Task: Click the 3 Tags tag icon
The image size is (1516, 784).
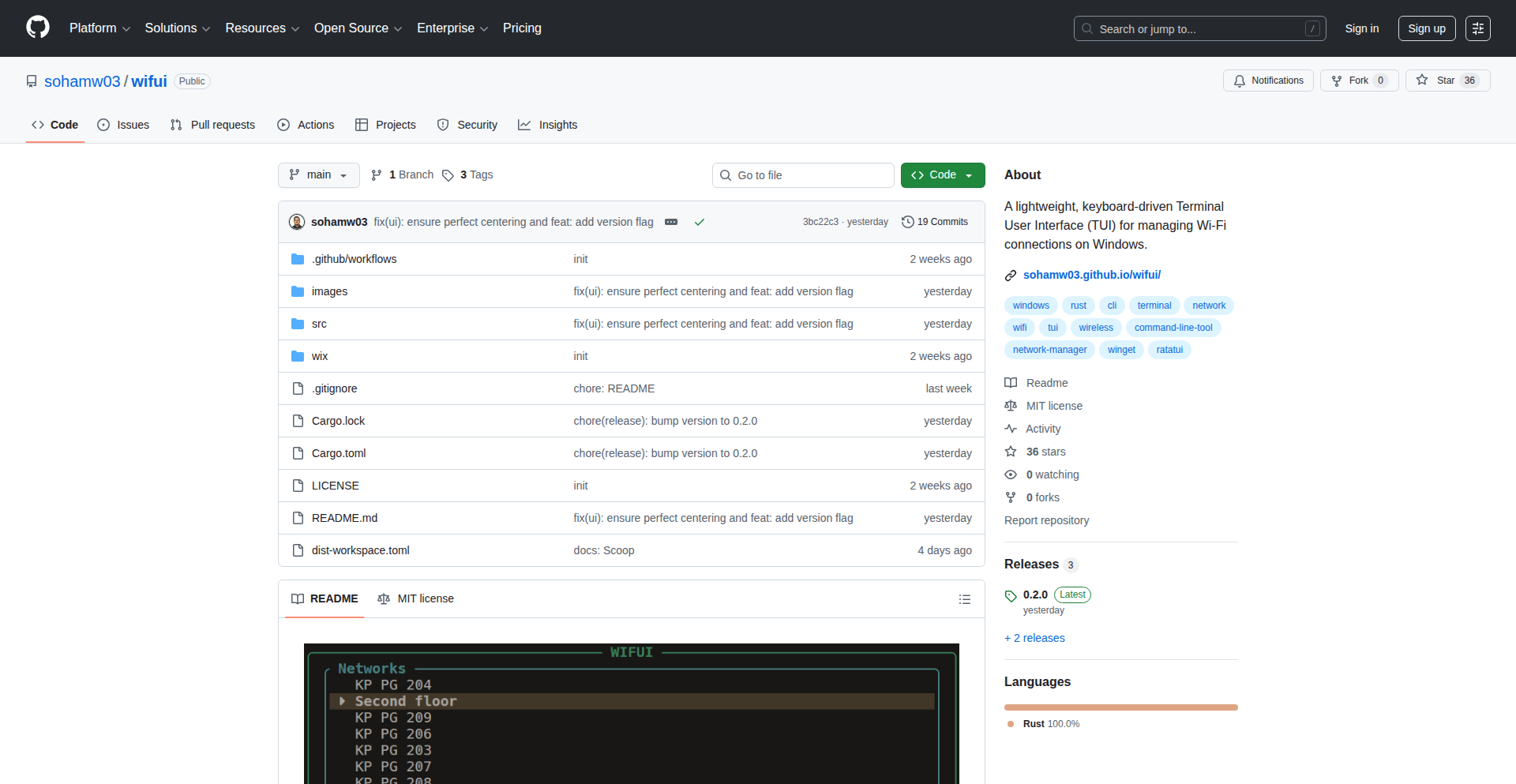Action: tap(448, 175)
